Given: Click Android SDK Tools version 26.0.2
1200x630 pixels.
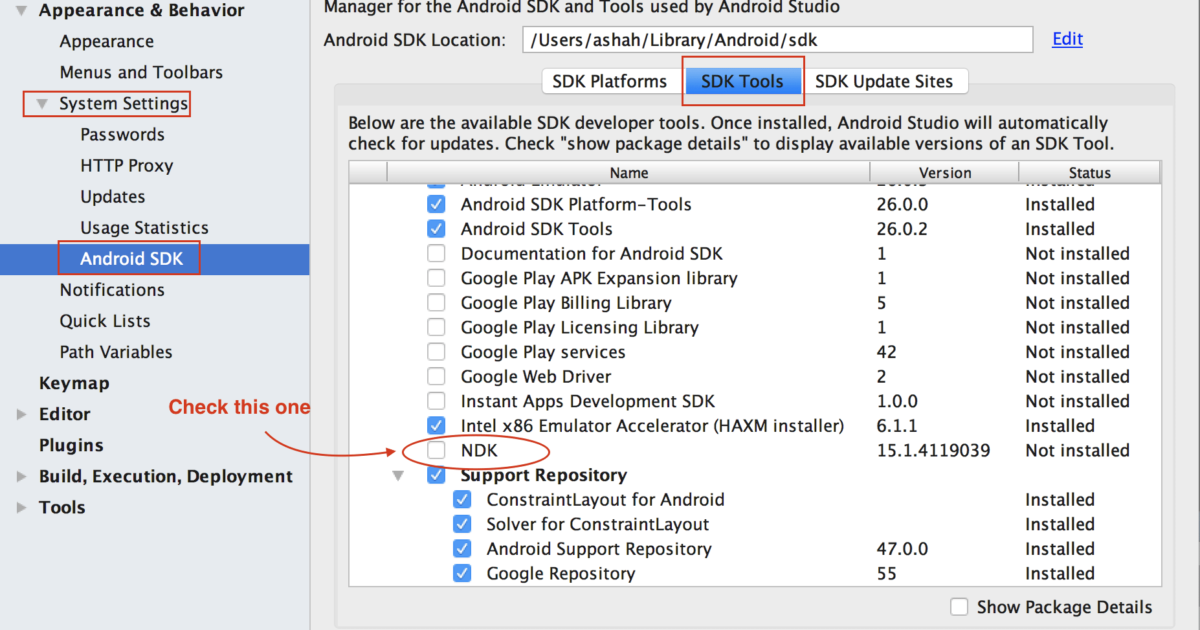Looking at the screenshot, I should point(902,229).
